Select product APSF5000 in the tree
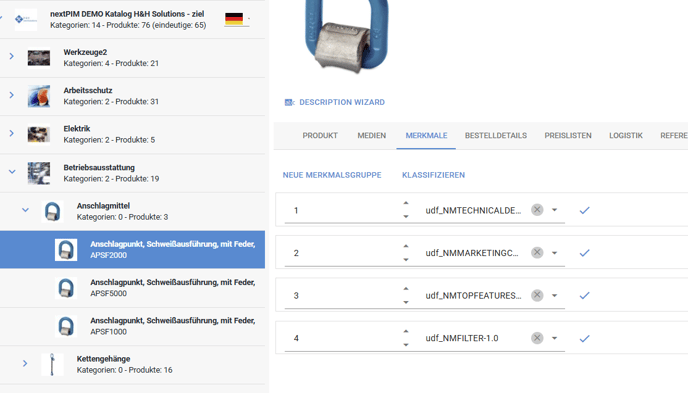The height and width of the screenshot is (393, 688). point(133,288)
